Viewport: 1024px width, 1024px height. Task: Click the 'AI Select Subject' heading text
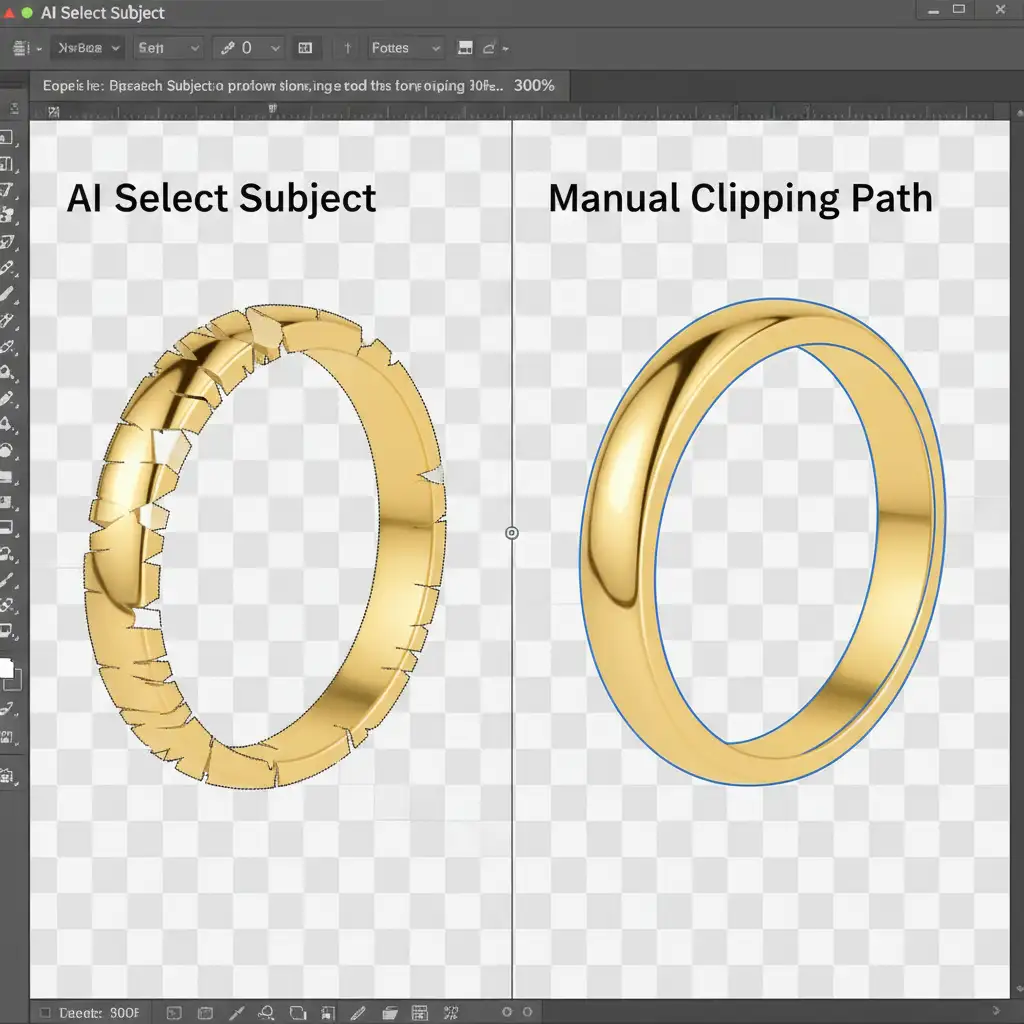point(221,198)
